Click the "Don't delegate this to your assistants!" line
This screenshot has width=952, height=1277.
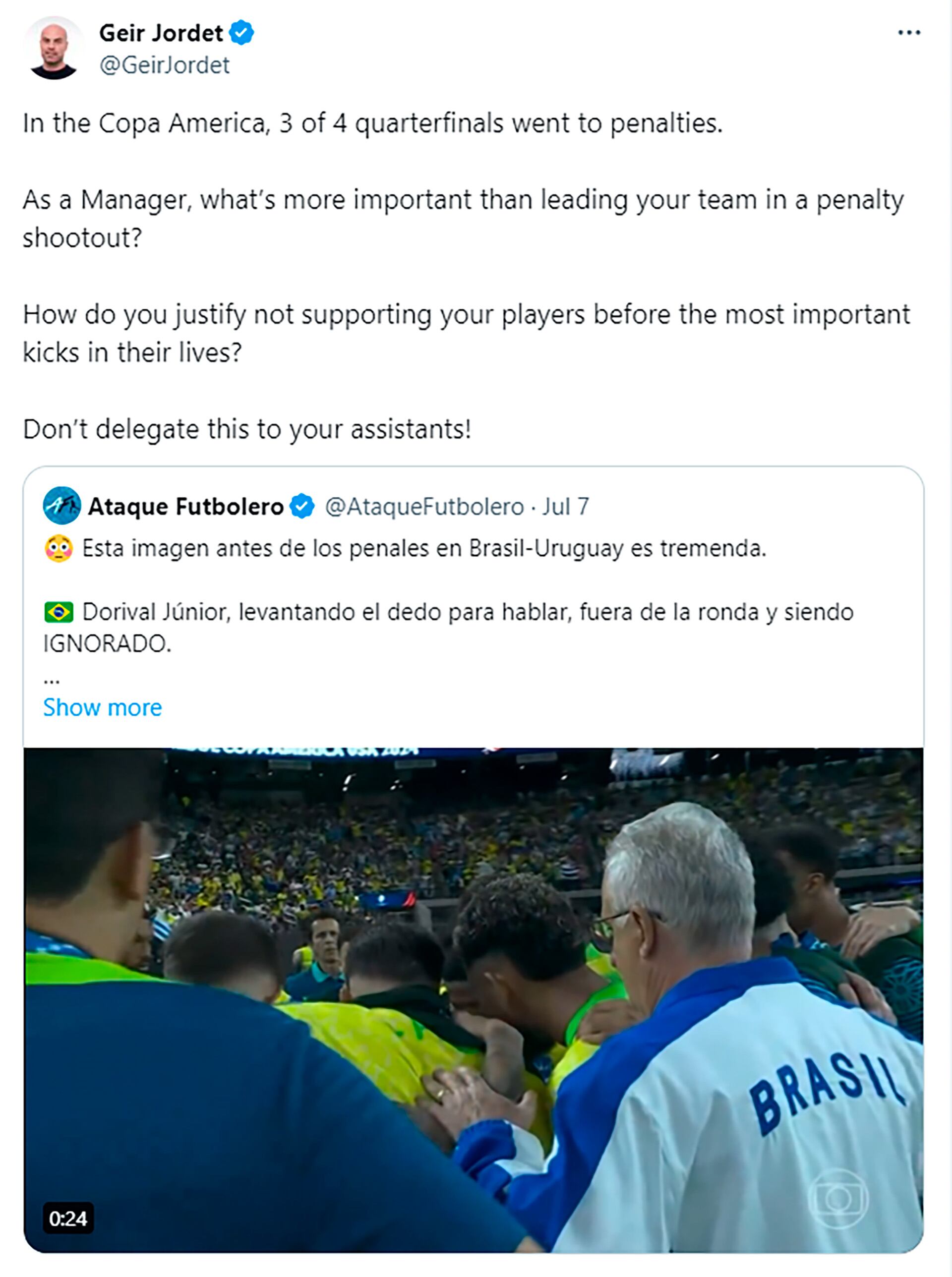[246, 429]
